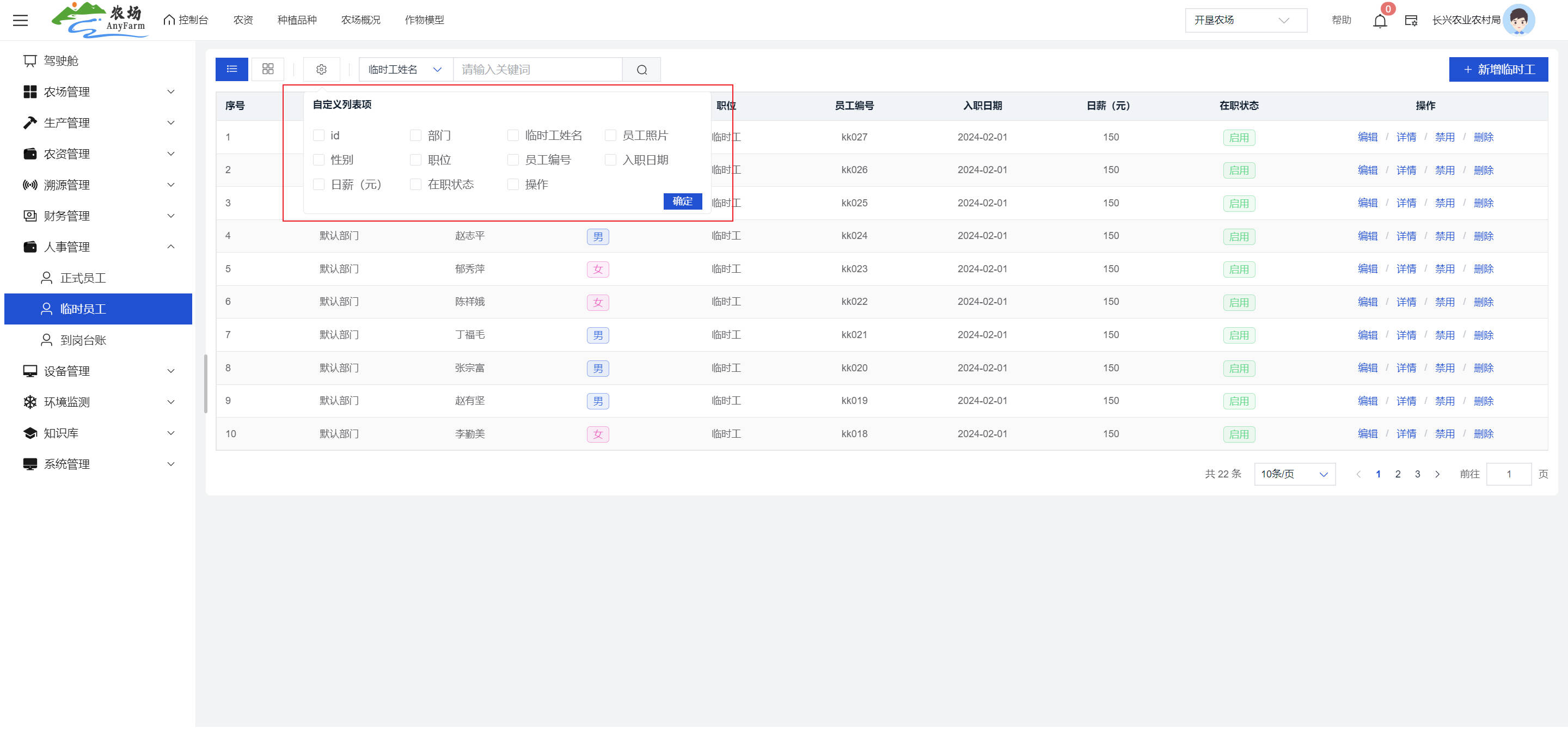Open the 临时工姓名 search field dropdown

pos(406,69)
